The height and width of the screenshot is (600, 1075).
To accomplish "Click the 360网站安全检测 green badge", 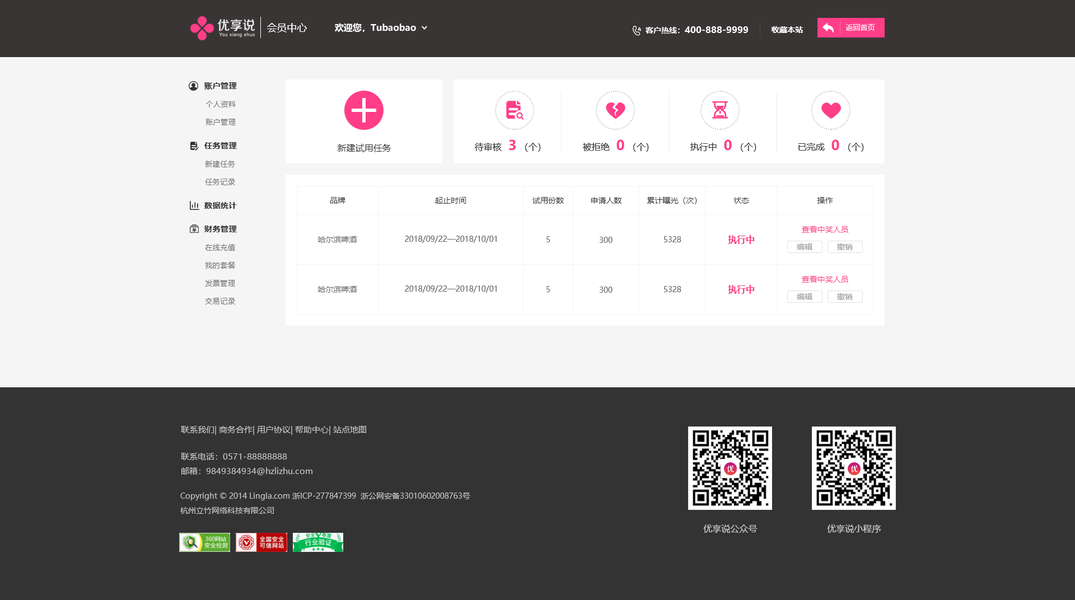I will (204, 542).
